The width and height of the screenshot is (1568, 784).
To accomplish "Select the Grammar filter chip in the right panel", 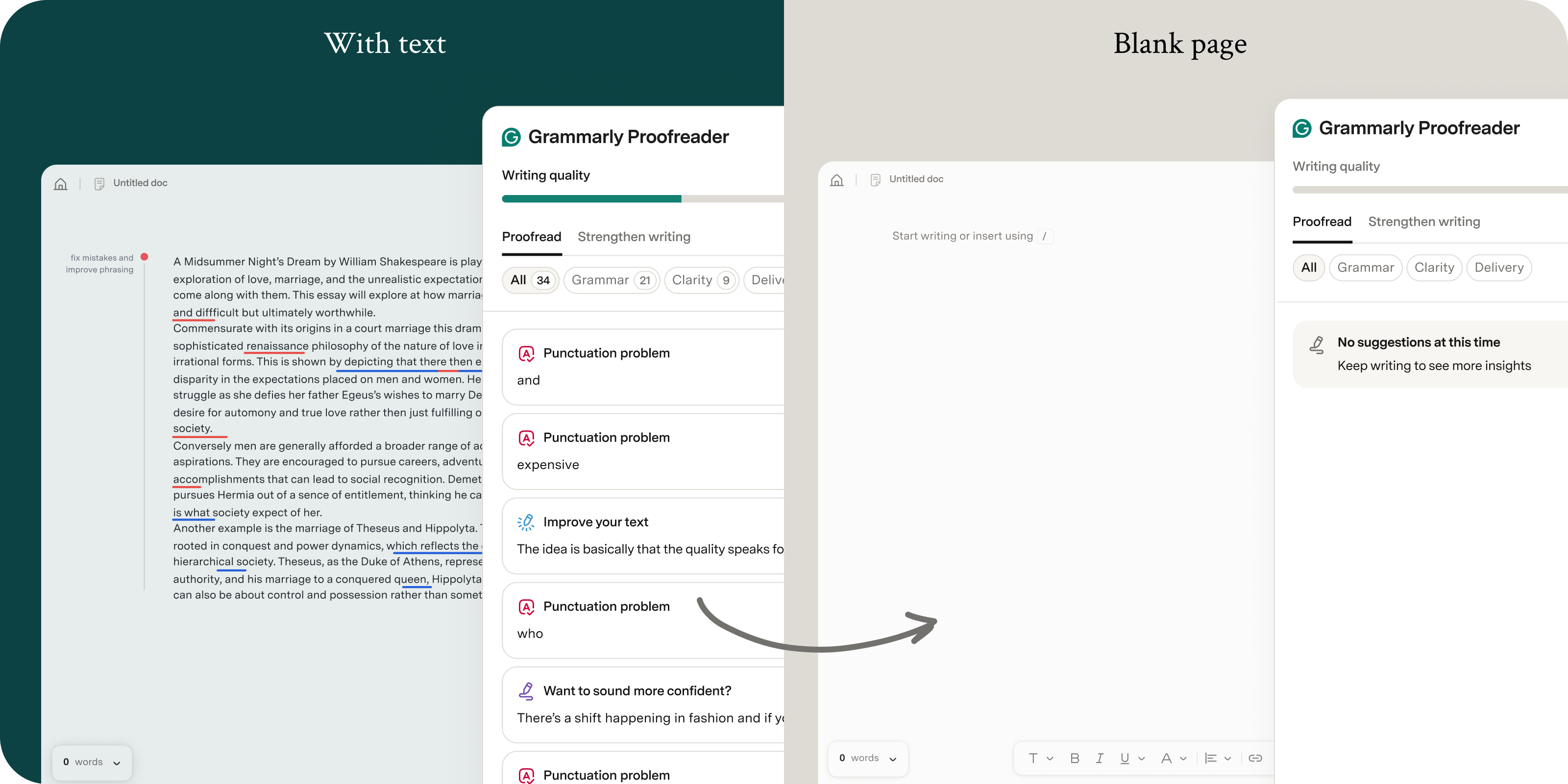I will [x=1365, y=267].
